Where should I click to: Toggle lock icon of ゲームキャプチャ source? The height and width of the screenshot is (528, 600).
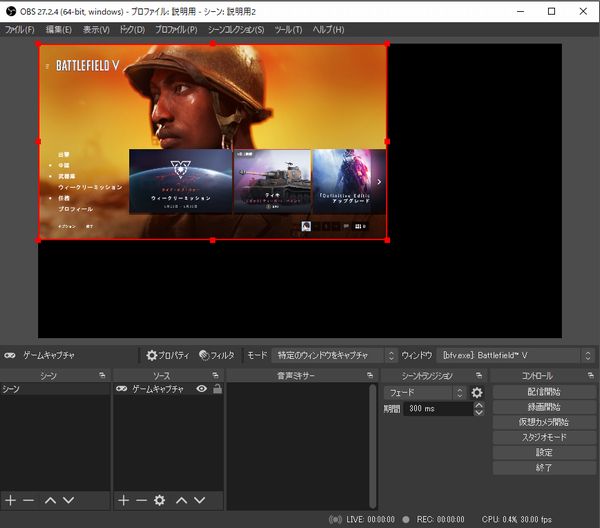click(217, 389)
